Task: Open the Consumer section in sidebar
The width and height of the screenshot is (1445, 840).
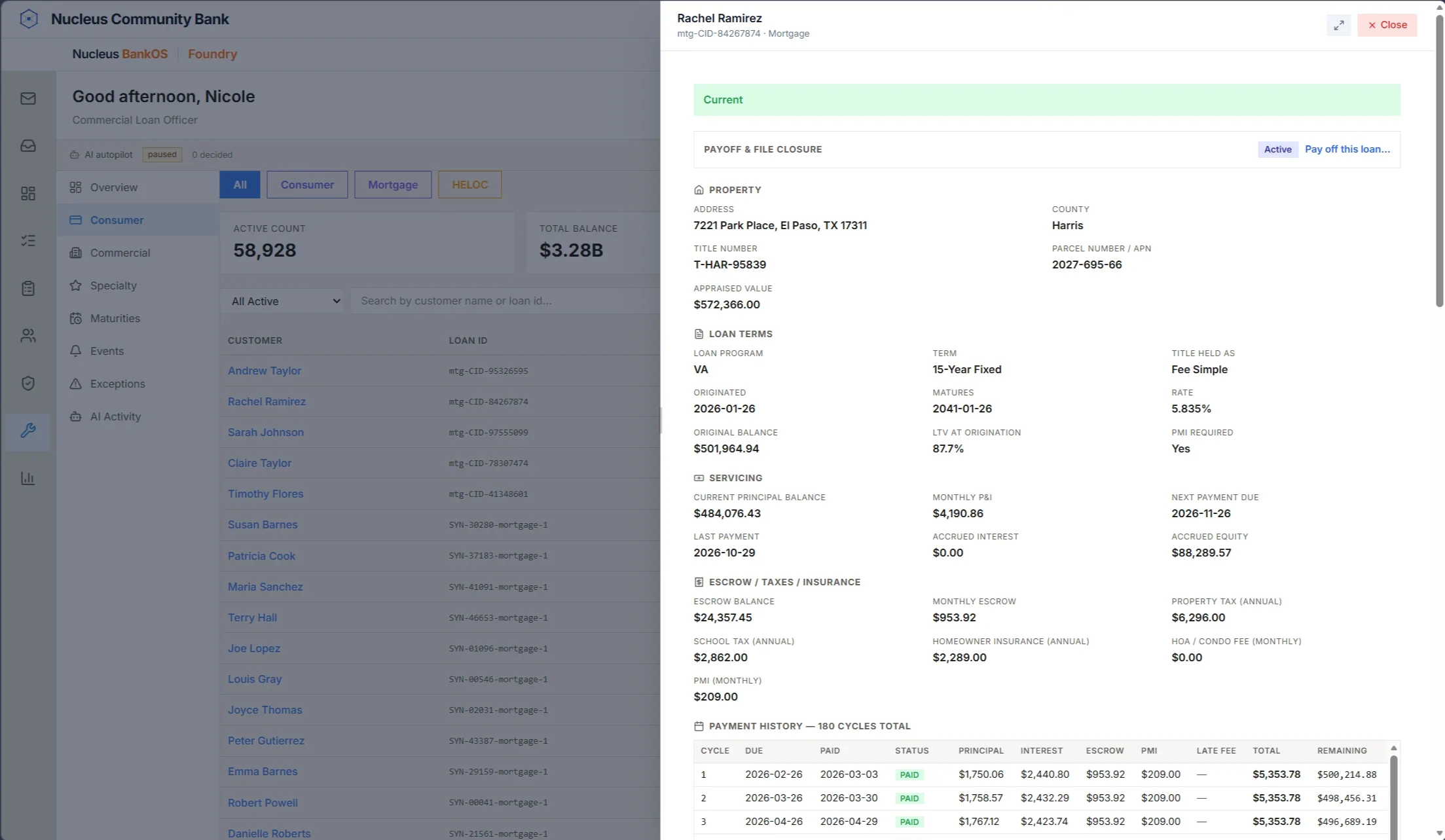Action: pyautogui.click(x=137, y=220)
